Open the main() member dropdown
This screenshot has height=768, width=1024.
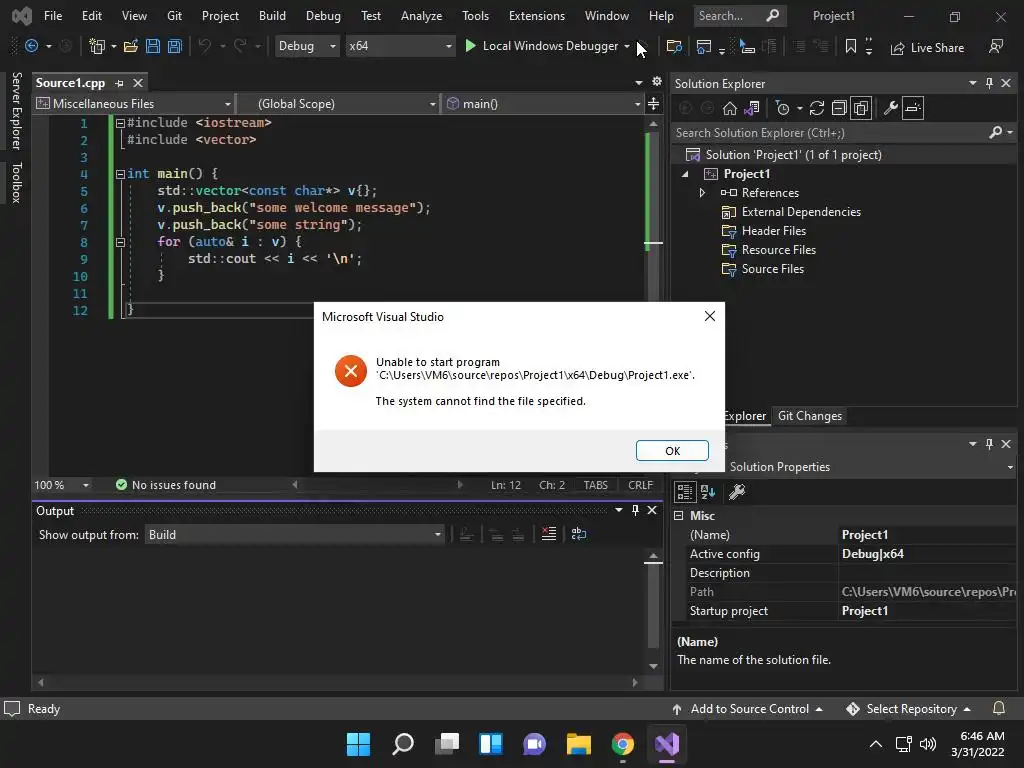(543, 104)
